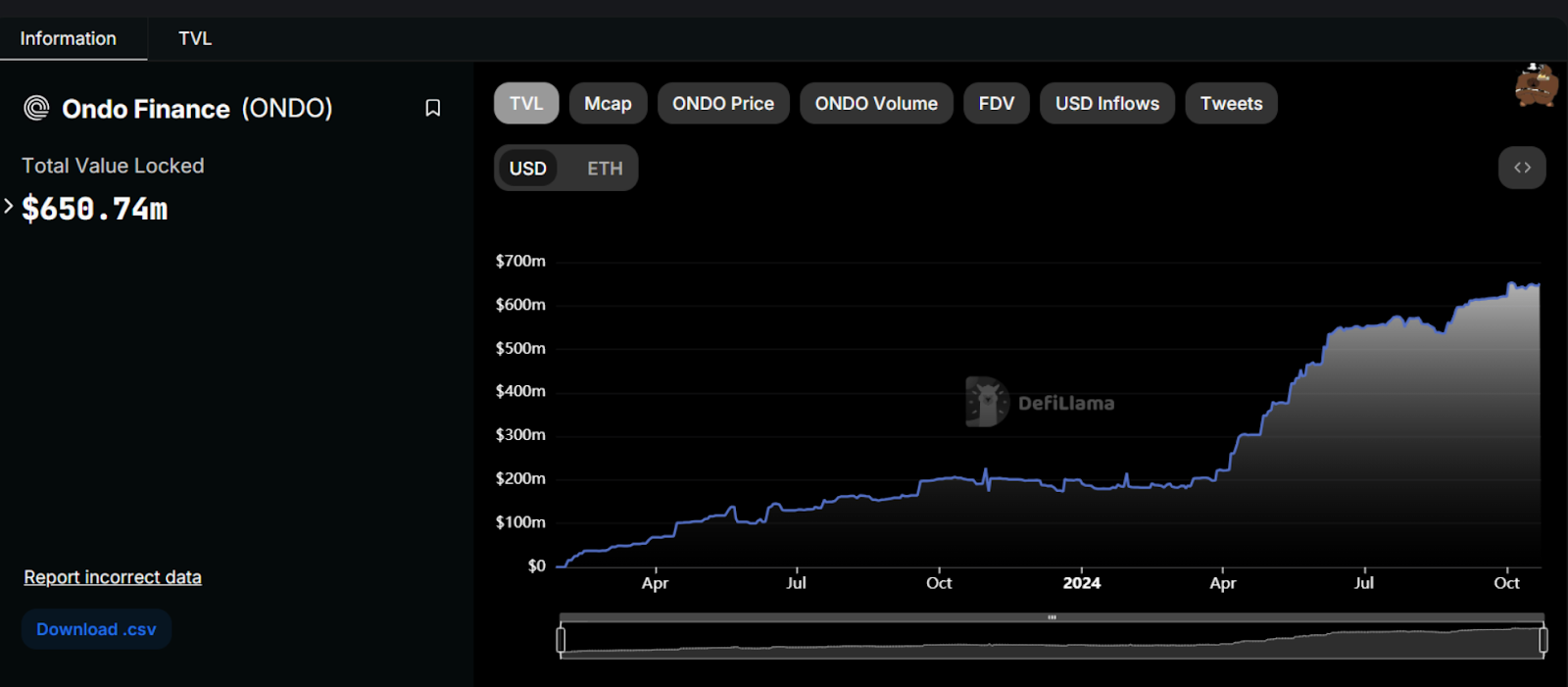Click the $700m y-axis label
1568x687 pixels.
point(520,261)
